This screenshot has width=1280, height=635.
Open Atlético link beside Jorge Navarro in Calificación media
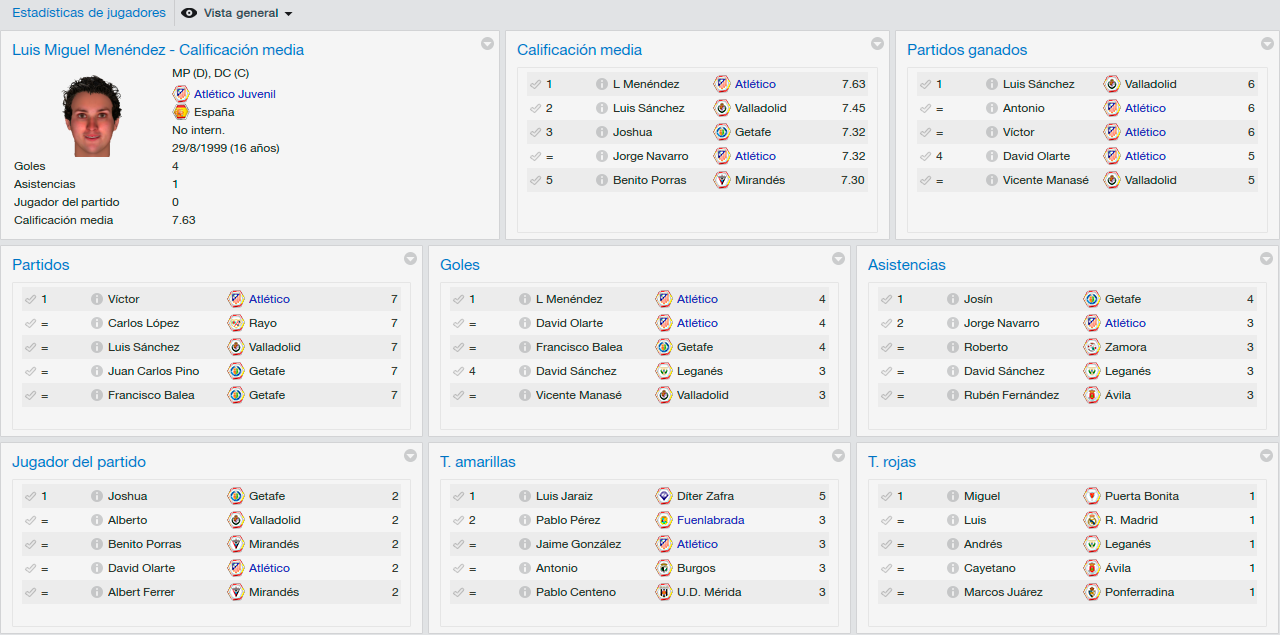755,156
